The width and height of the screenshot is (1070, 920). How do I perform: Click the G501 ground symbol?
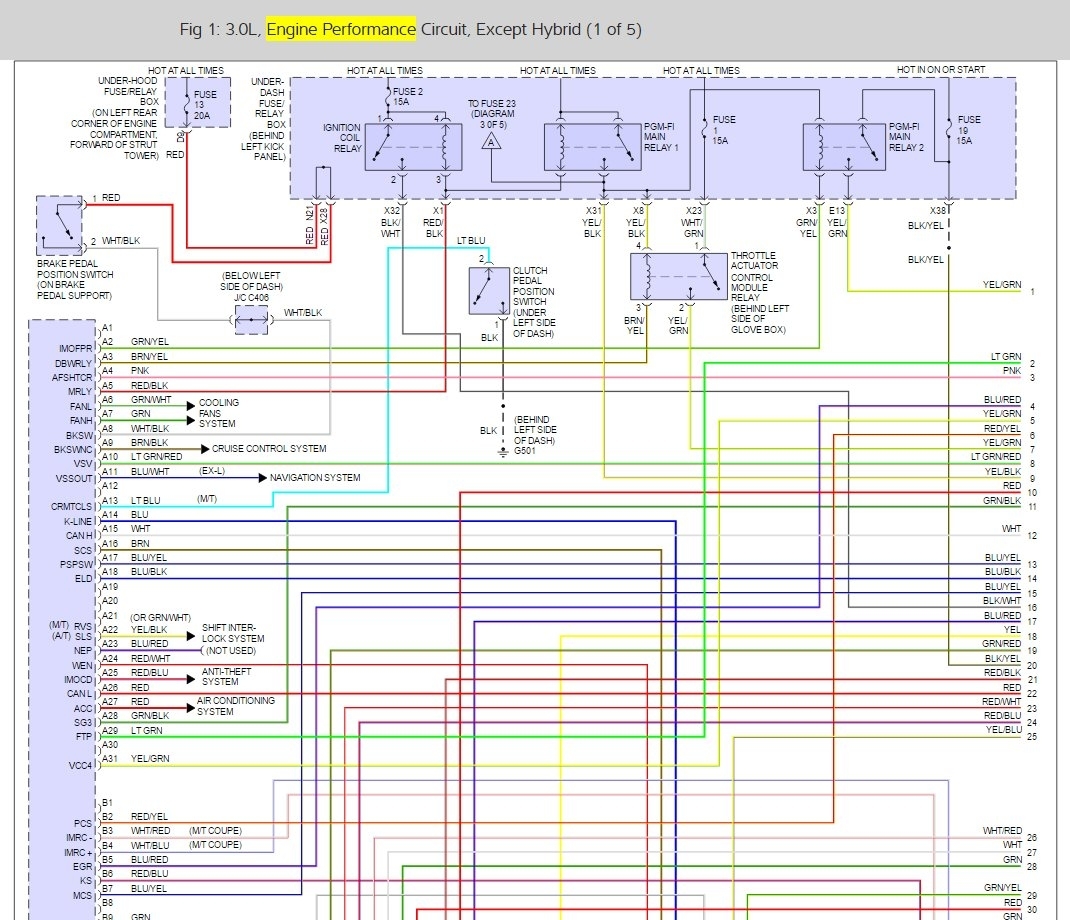click(x=503, y=452)
